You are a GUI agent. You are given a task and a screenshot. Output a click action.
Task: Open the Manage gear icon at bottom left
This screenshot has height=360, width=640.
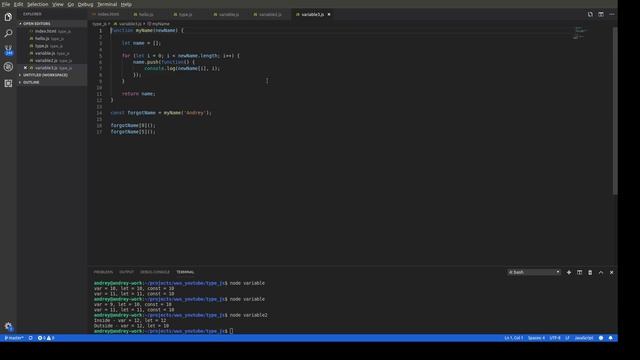coord(8,326)
